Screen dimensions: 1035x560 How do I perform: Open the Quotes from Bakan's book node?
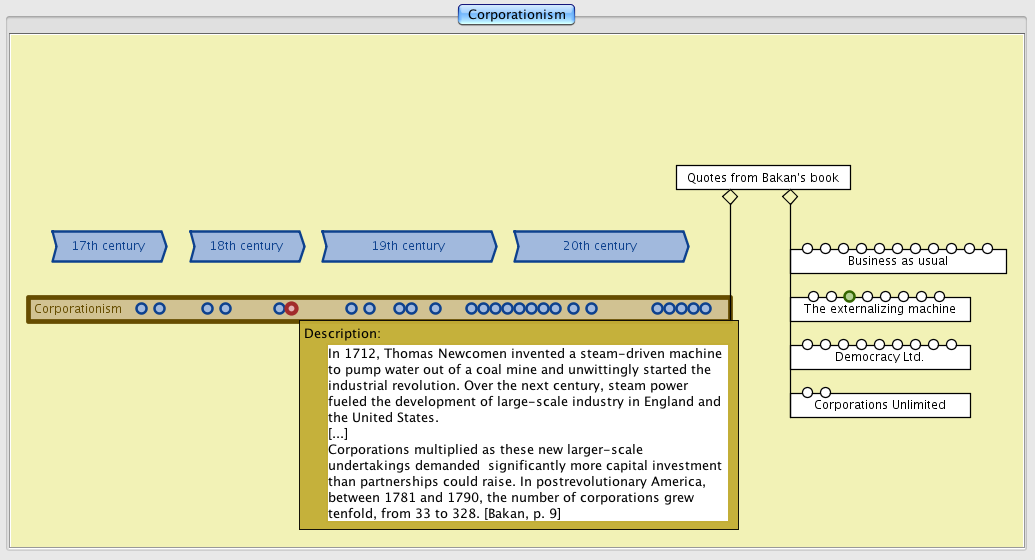click(x=763, y=178)
